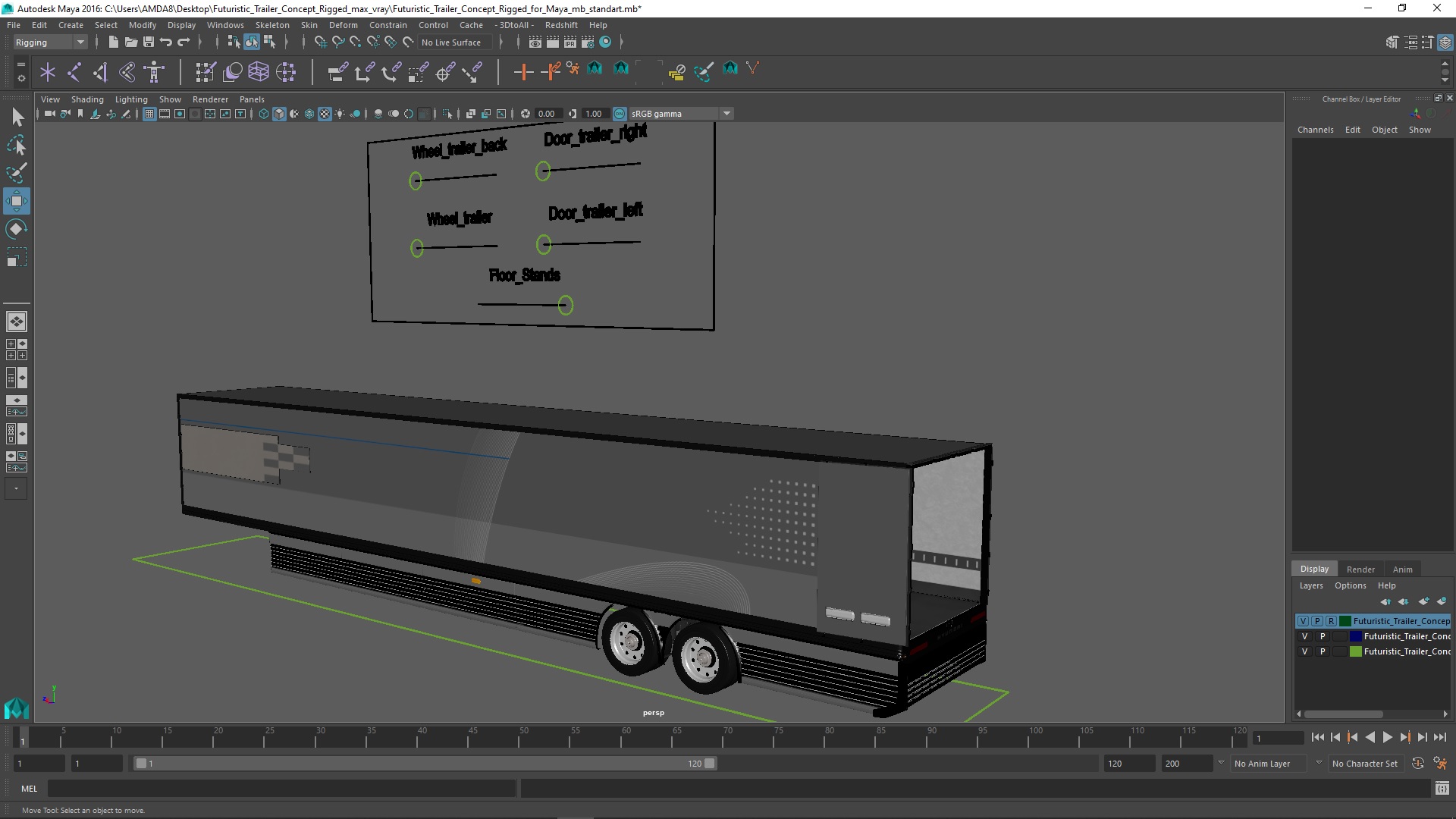Open the Channels menu in Channel Box
Image resolution: width=1456 pixels, height=819 pixels.
(1315, 130)
